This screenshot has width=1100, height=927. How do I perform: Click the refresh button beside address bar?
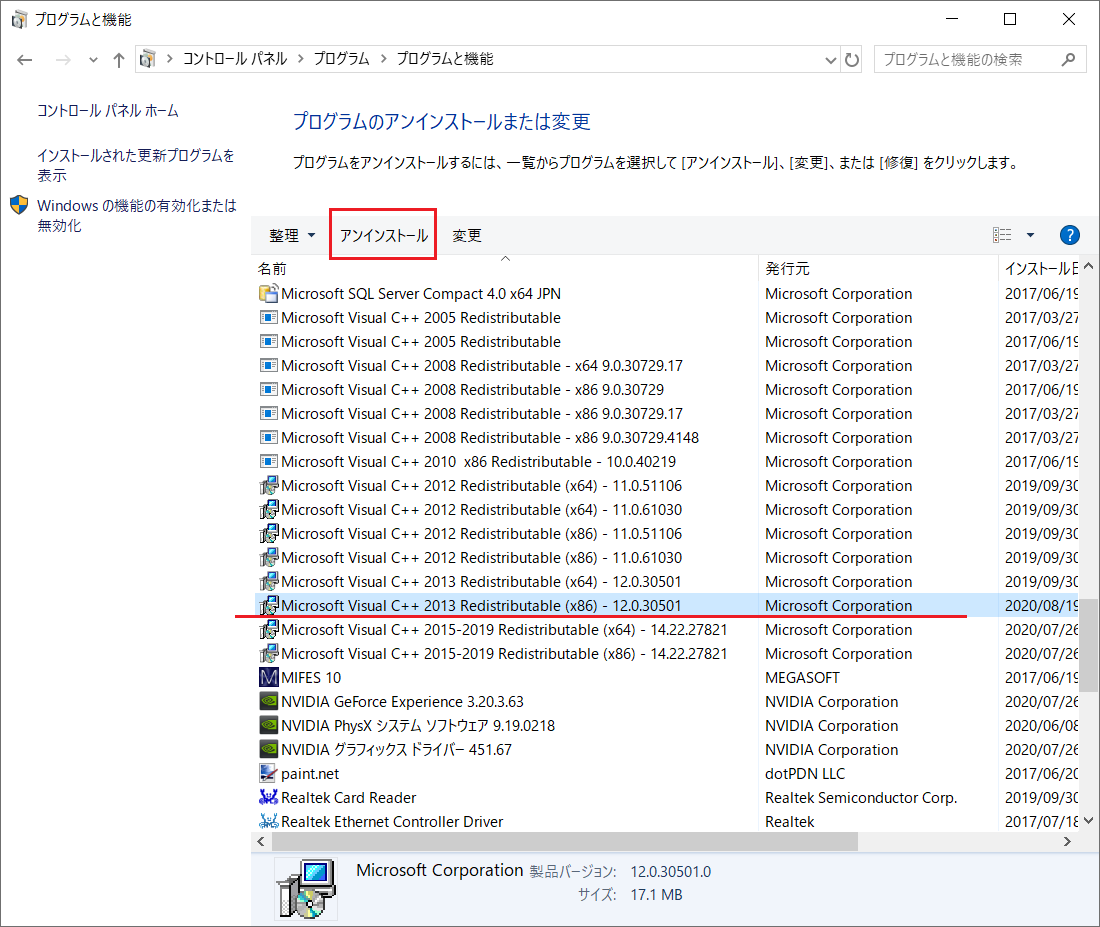[852, 60]
